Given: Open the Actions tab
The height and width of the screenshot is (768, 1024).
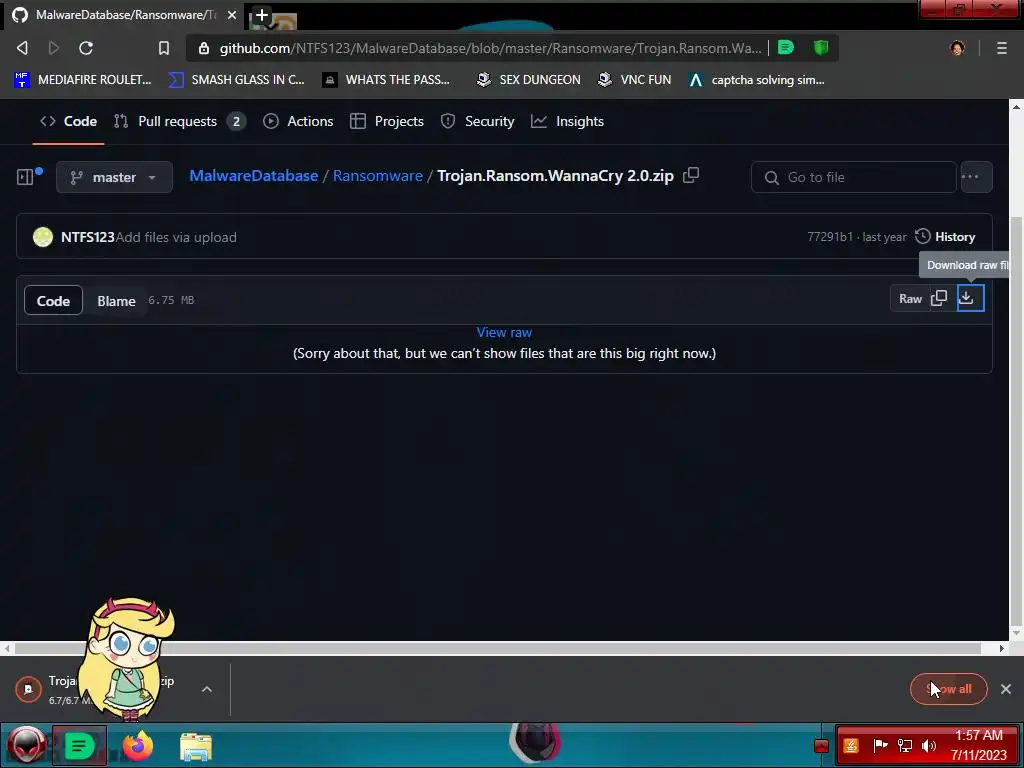Looking at the screenshot, I should point(298,121).
